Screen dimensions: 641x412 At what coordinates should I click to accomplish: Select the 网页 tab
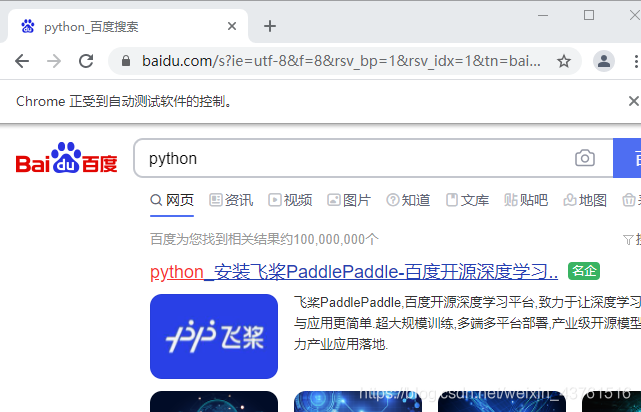pyautogui.click(x=172, y=200)
